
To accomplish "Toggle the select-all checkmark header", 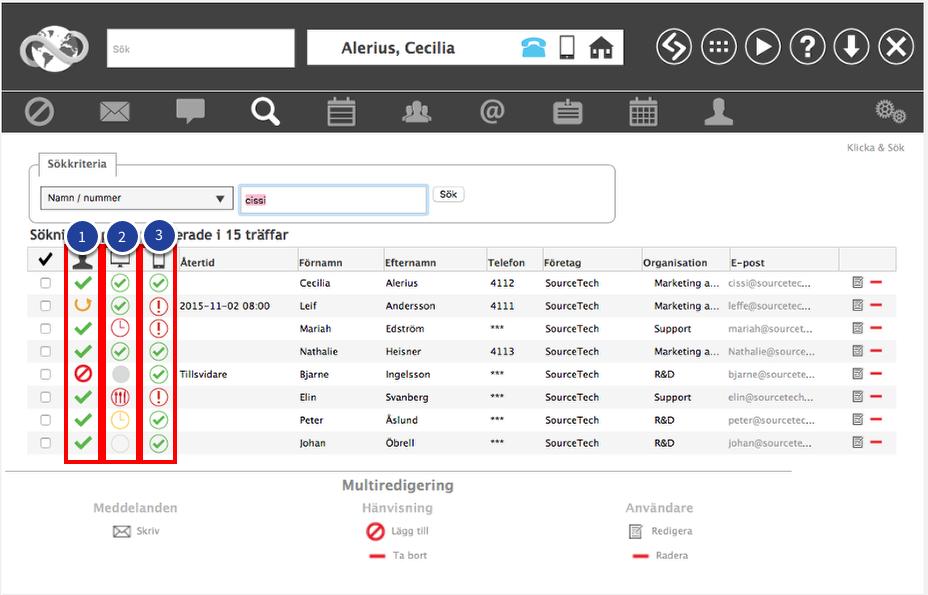I will (45, 260).
